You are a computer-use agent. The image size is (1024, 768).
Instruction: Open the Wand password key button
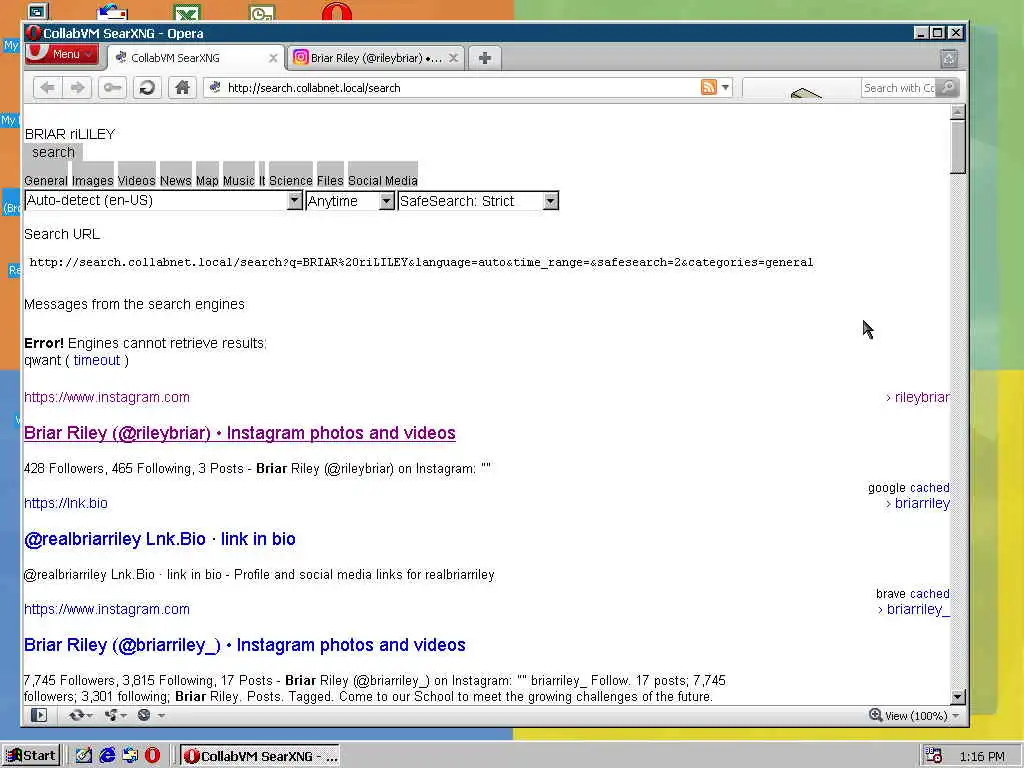[112, 88]
